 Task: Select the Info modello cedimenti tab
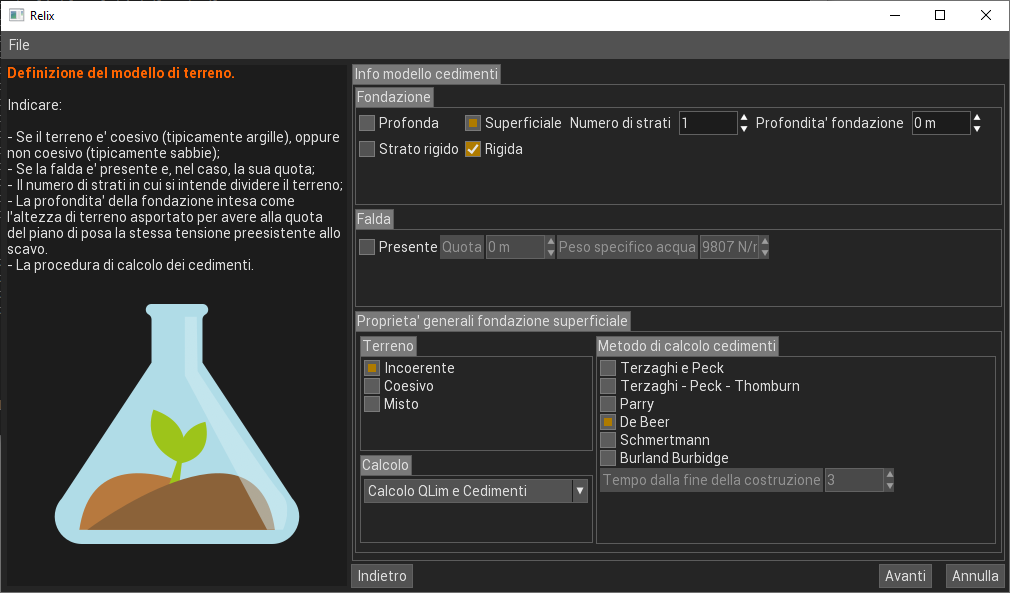coord(425,74)
